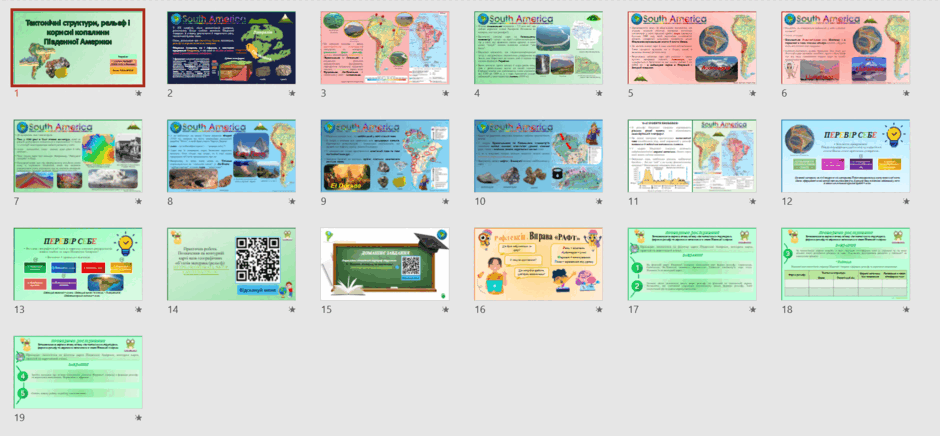Click the animation star under slide 2
The height and width of the screenshot is (436, 940).
click(293, 93)
